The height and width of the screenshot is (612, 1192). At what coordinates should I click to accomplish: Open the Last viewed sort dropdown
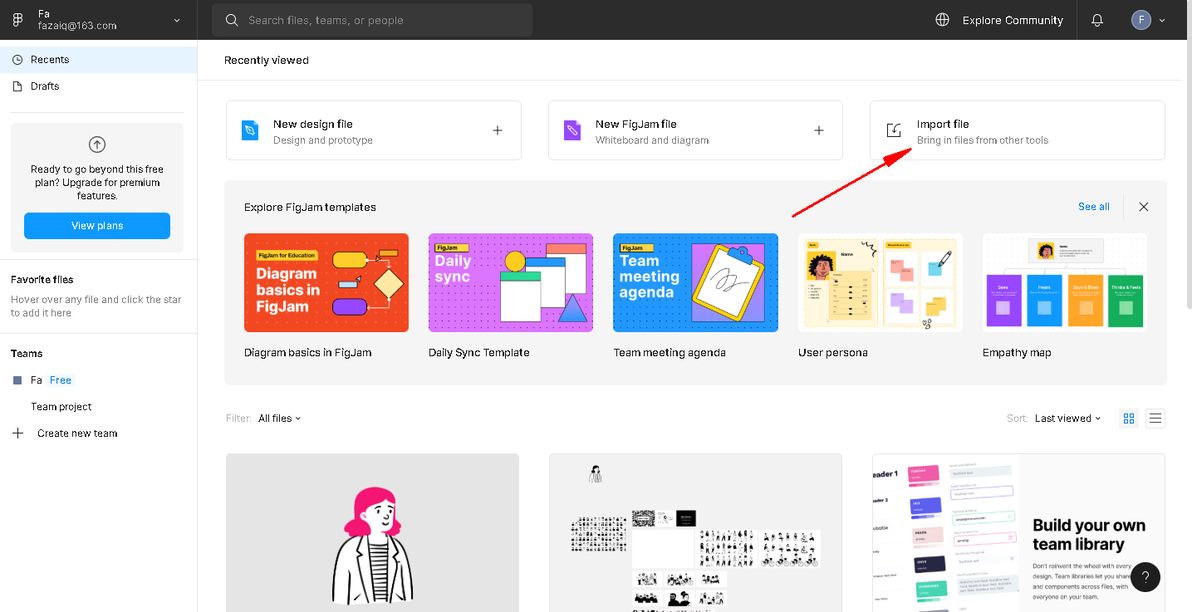[1068, 418]
